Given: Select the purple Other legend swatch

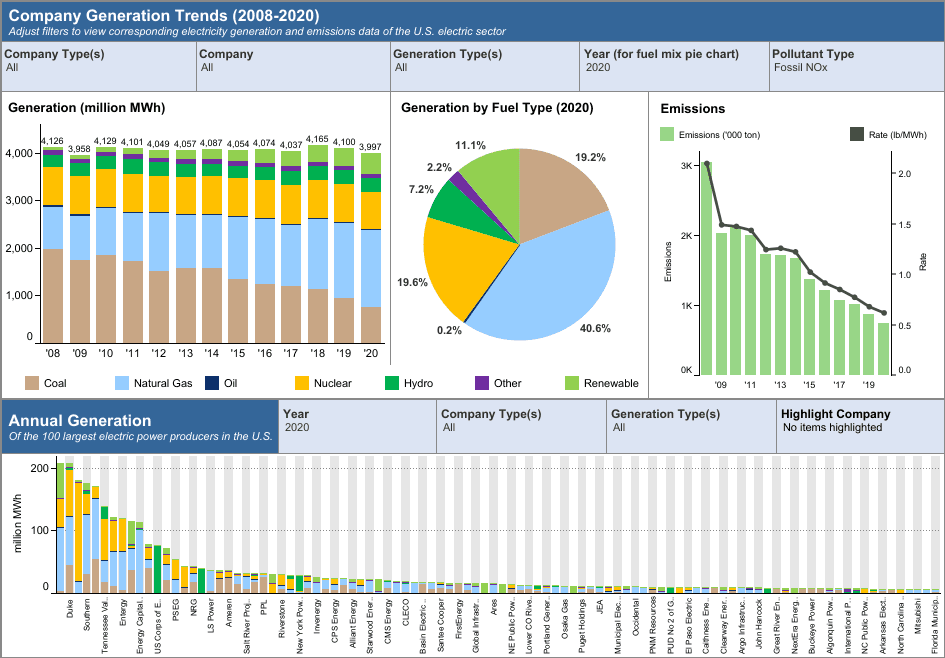Looking at the screenshot, I should tap(482, 383).
